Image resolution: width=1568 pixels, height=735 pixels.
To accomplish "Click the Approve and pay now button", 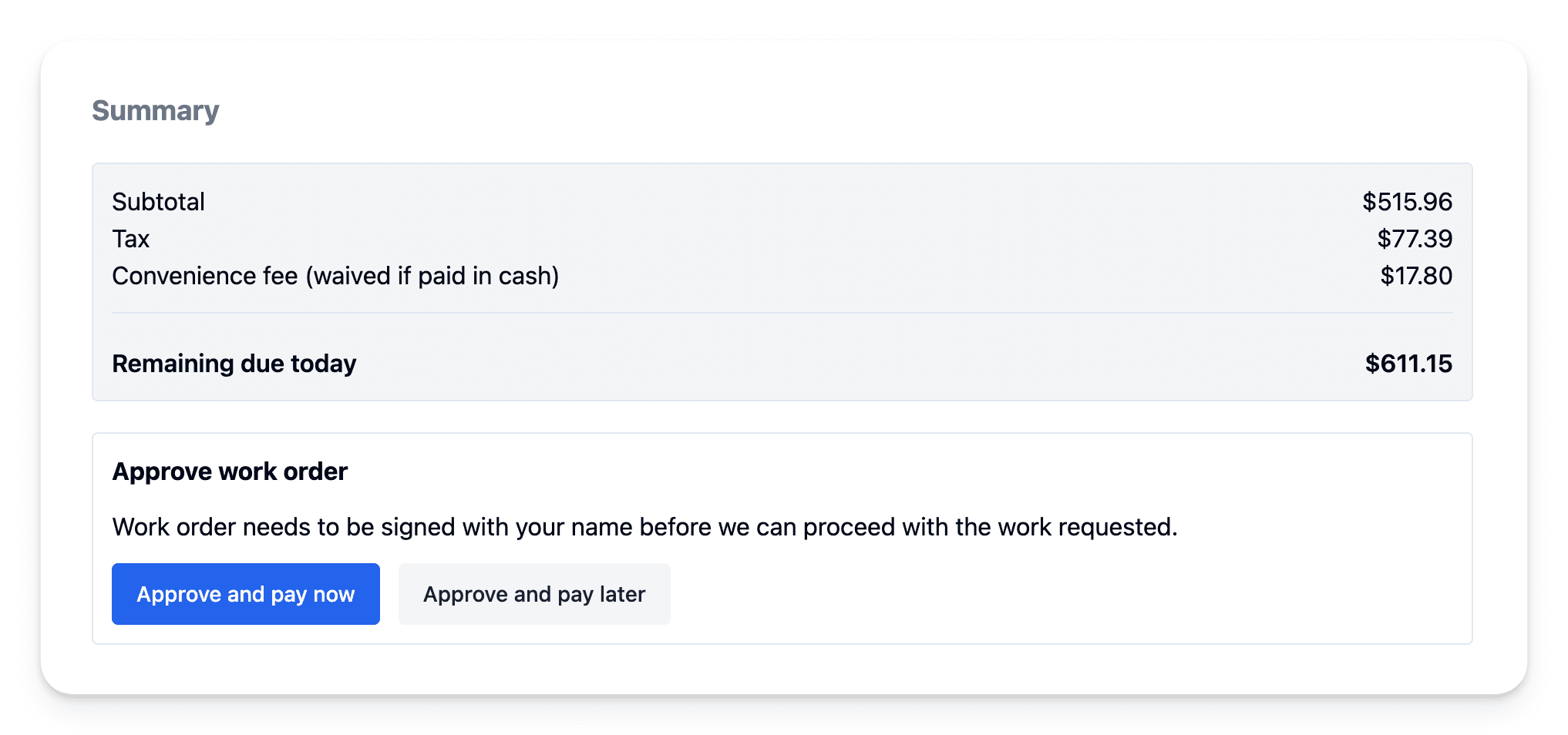I will point(245,594).
